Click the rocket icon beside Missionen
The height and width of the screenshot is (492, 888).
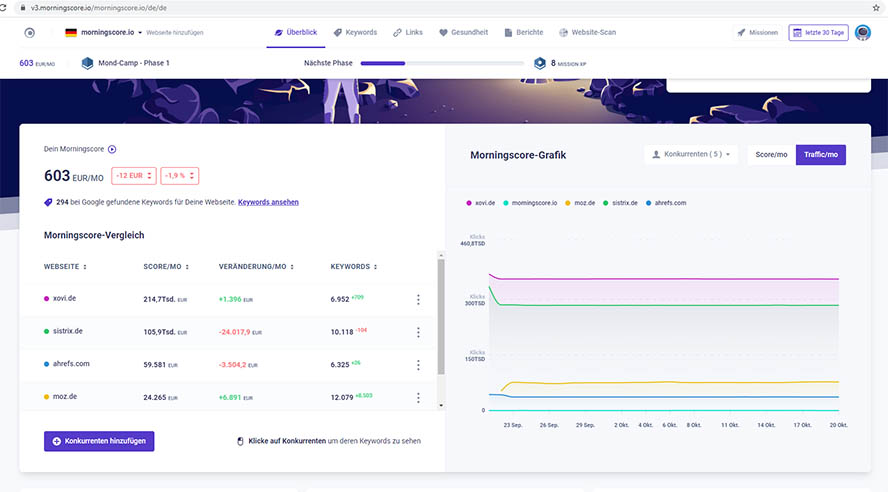[741, 33]
